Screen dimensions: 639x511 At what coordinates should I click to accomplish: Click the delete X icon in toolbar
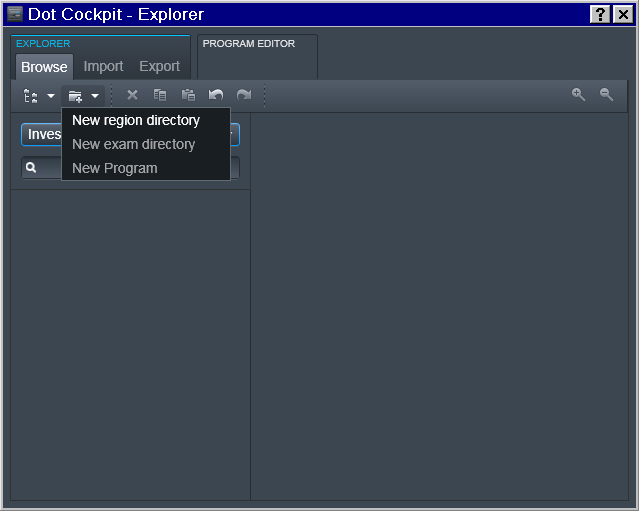(x=132, y=95)
